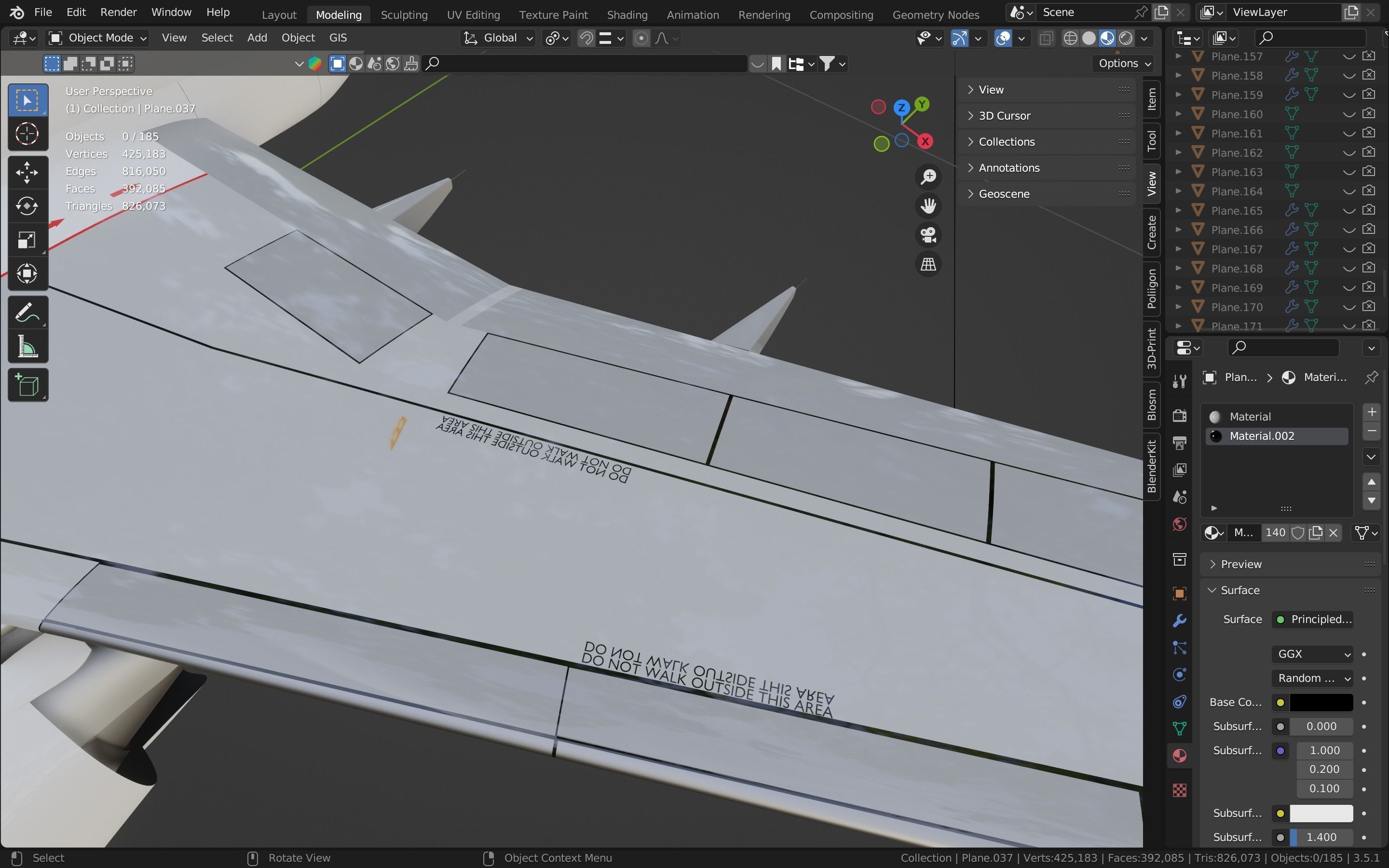Toggle proportional editing
Screen dimensions: 1389x868
[x=641, y=38]
